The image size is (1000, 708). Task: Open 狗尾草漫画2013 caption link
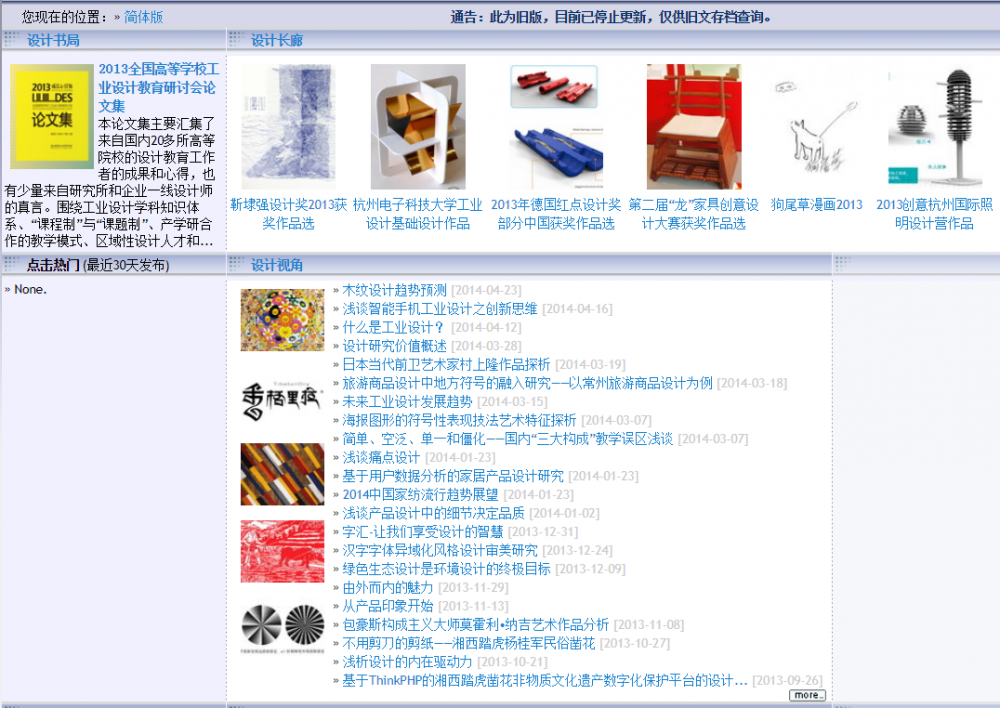(816, 205)
